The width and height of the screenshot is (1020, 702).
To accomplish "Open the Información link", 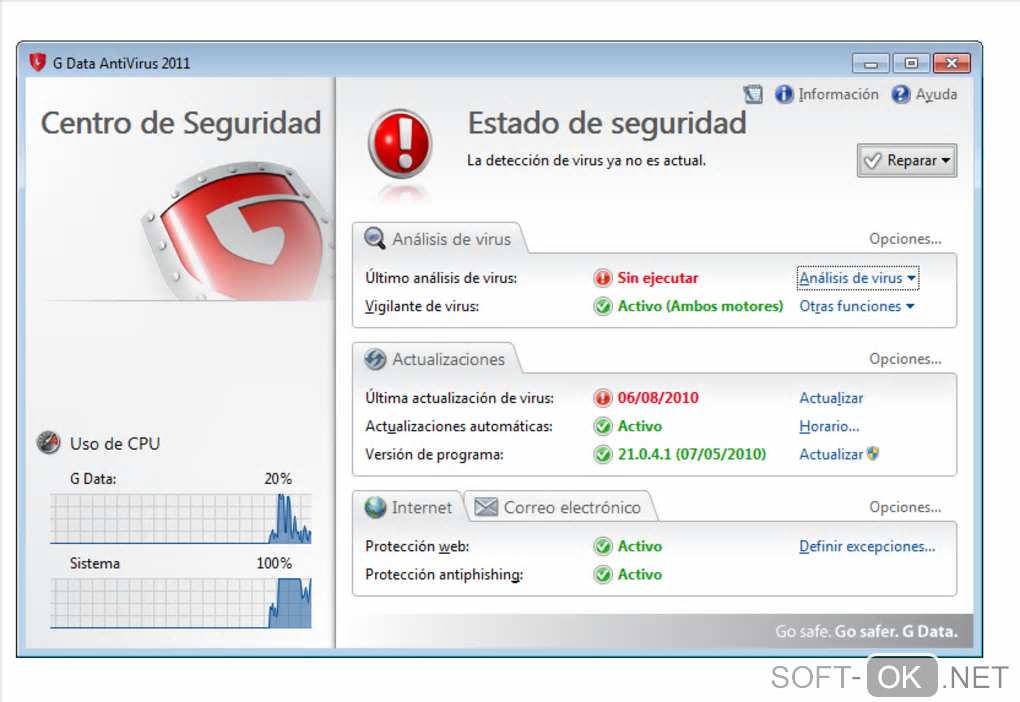I will (839, 94).
